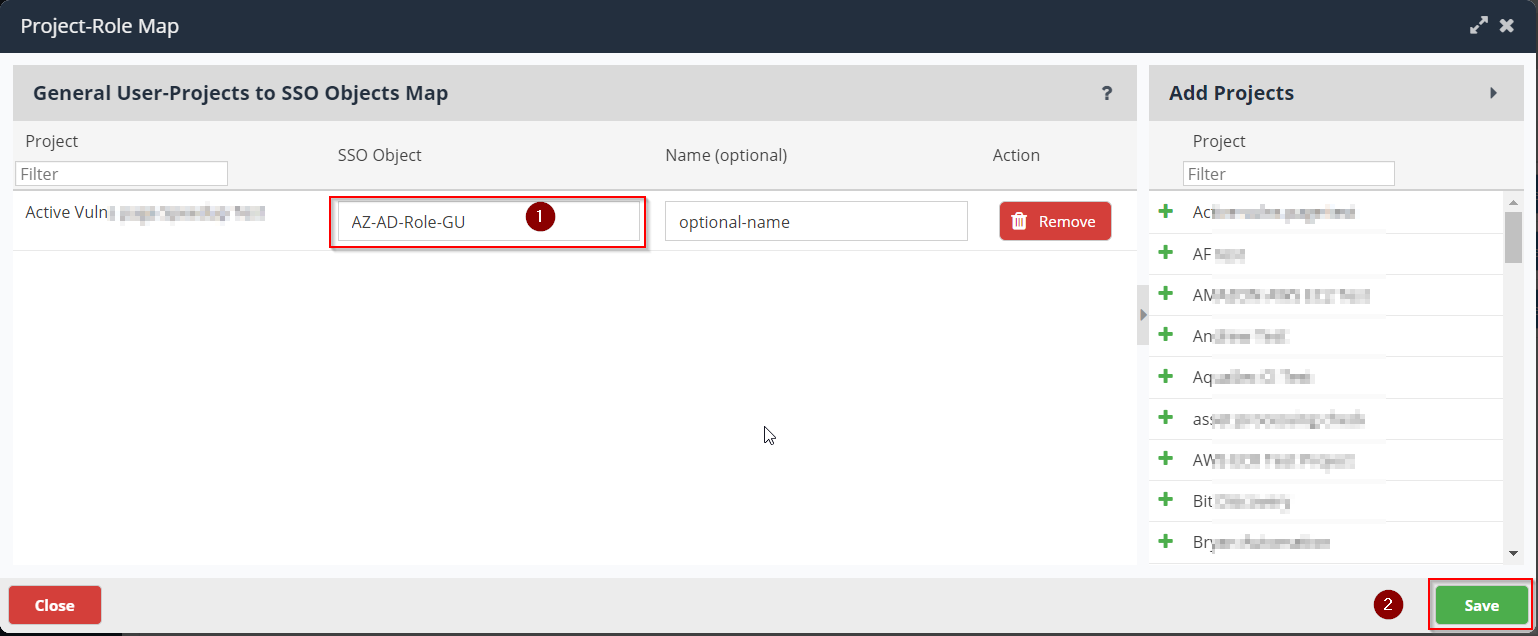Collapse the Add Projects panel arrow
Image resolution: width=1538 pixels, height=636 pixels.
(1494, 93)
